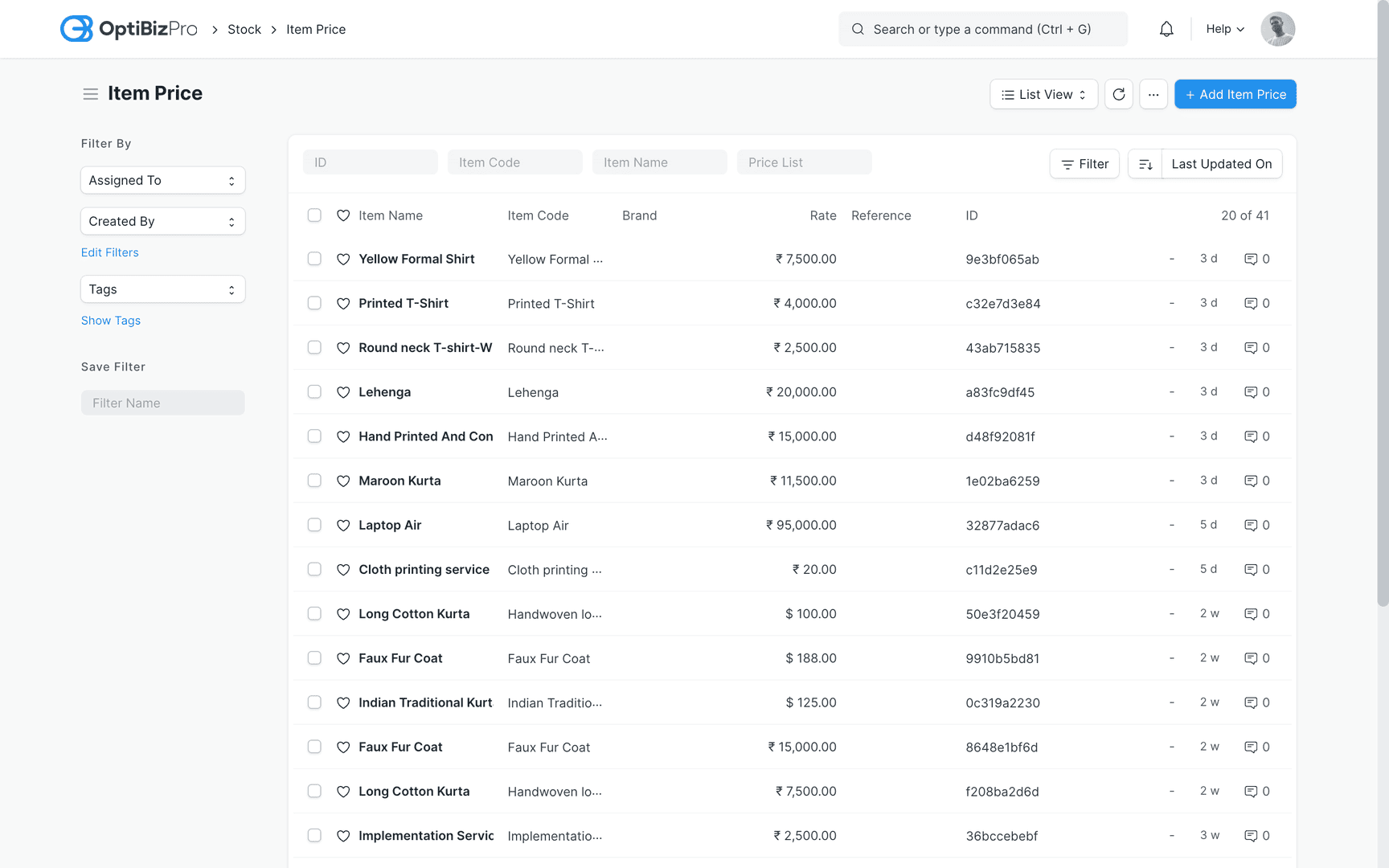Check the Maroon Kurta row checkbox
Screen dimensions: 1389x868
[314, 481]
